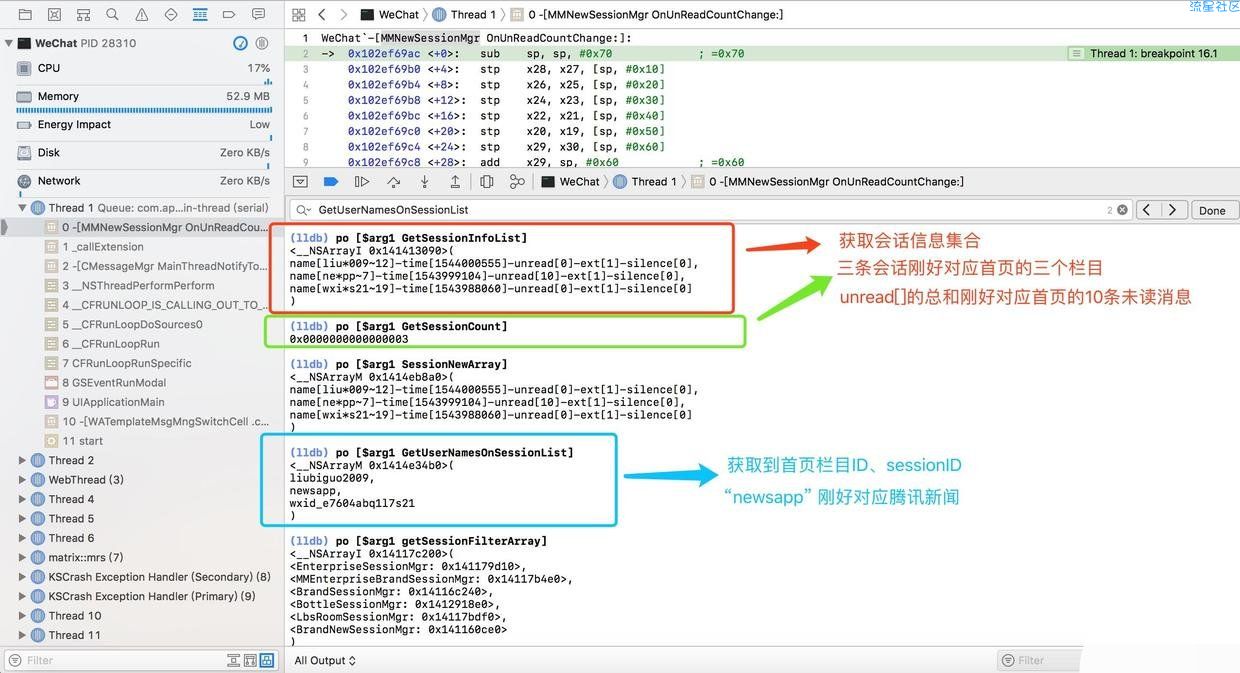Open the Project navigator folder icon

(25, 15)
